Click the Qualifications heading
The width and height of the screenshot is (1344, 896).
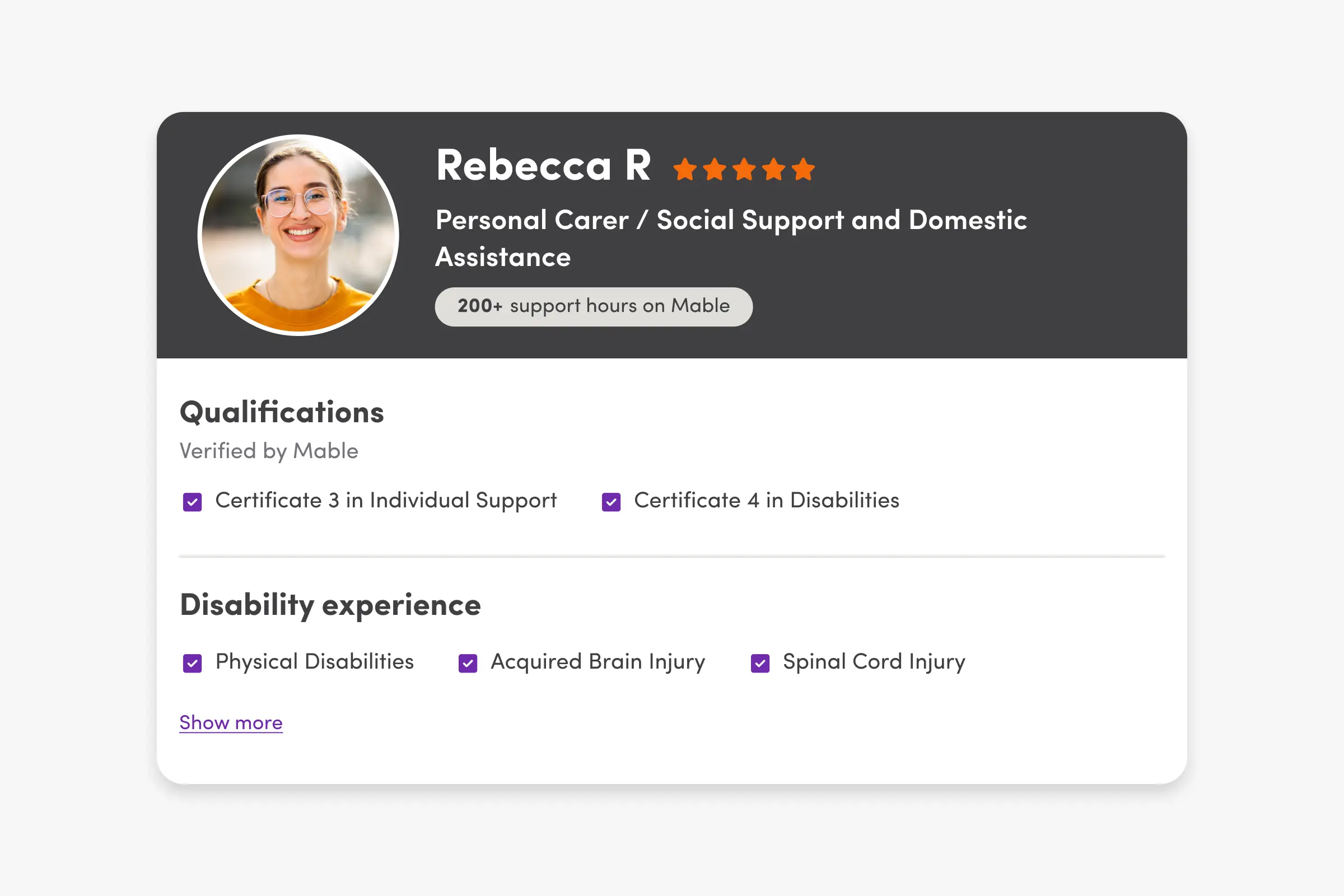tap(282, 413)
